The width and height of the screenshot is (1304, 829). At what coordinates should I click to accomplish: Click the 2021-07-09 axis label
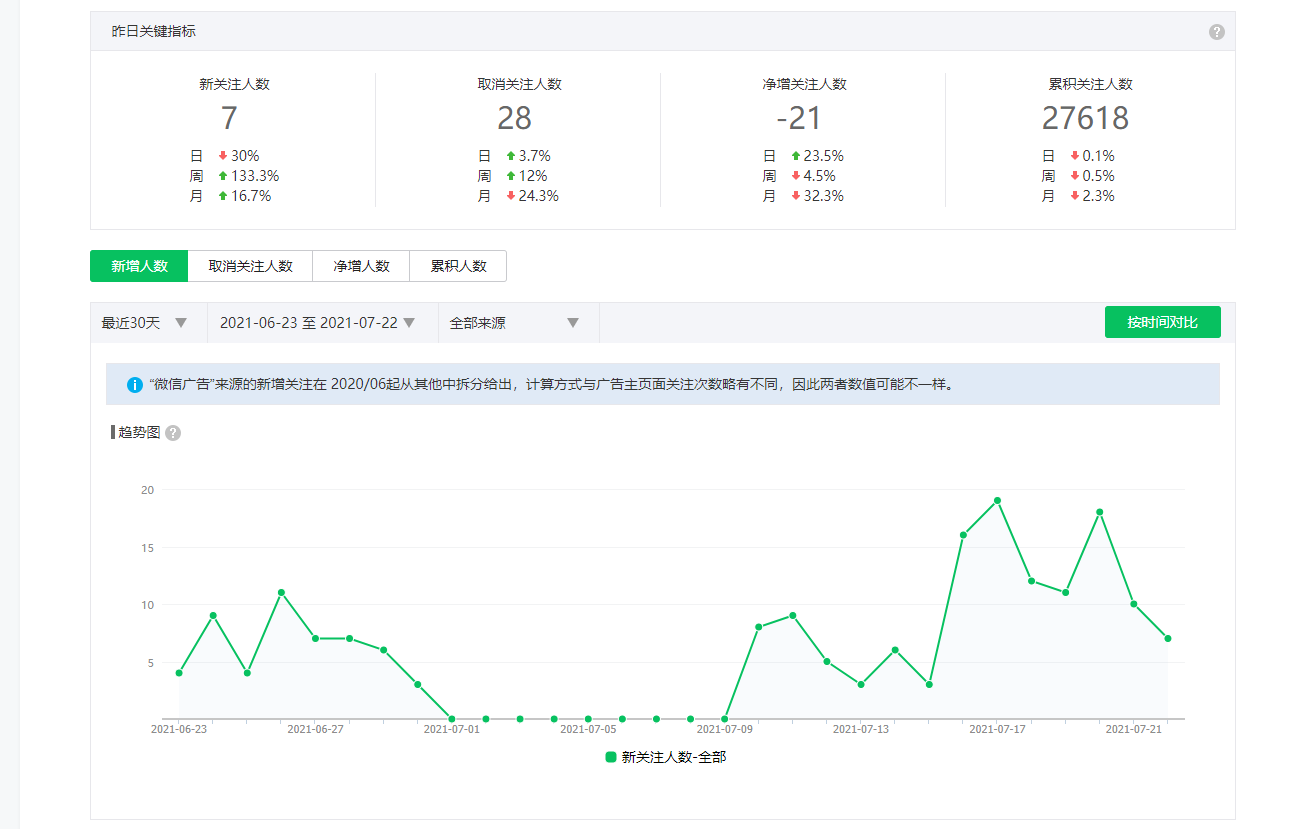coord(724,730)
